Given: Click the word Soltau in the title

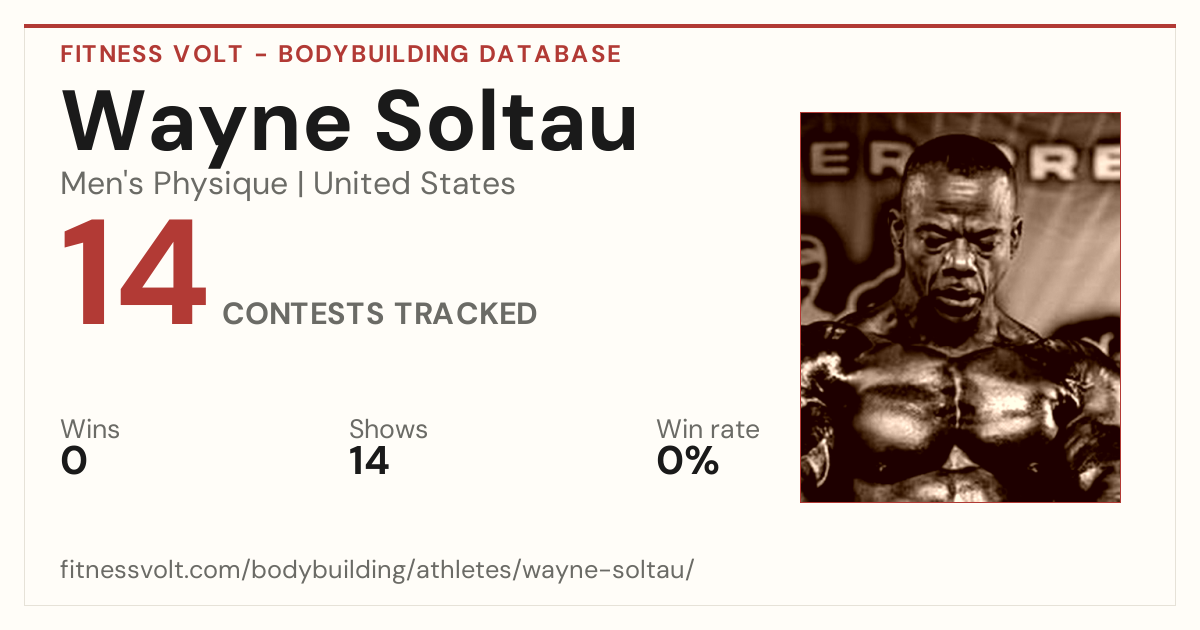Looking at the screenshot, I should (x=506, y=122).
